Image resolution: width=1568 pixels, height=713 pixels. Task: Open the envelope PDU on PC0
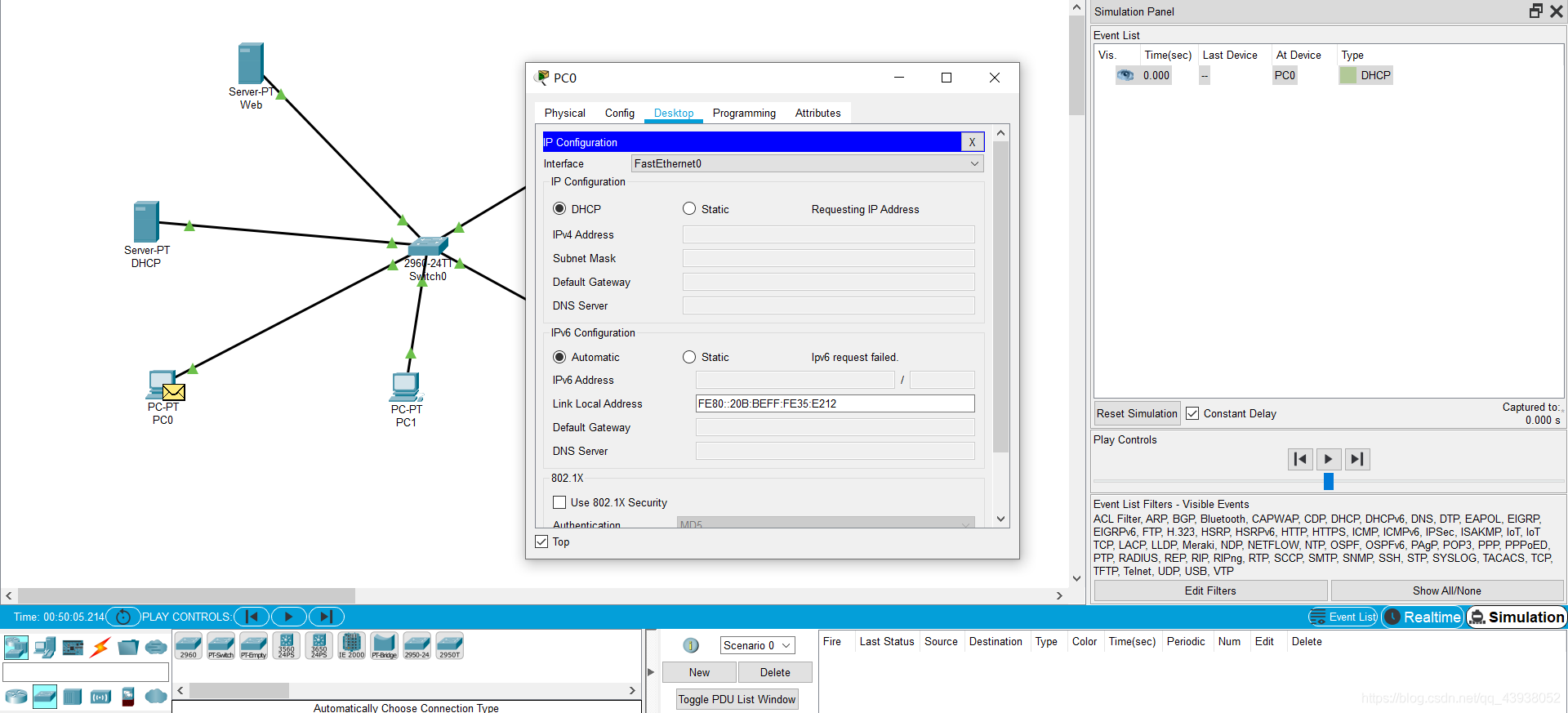[x=174, y=392]
